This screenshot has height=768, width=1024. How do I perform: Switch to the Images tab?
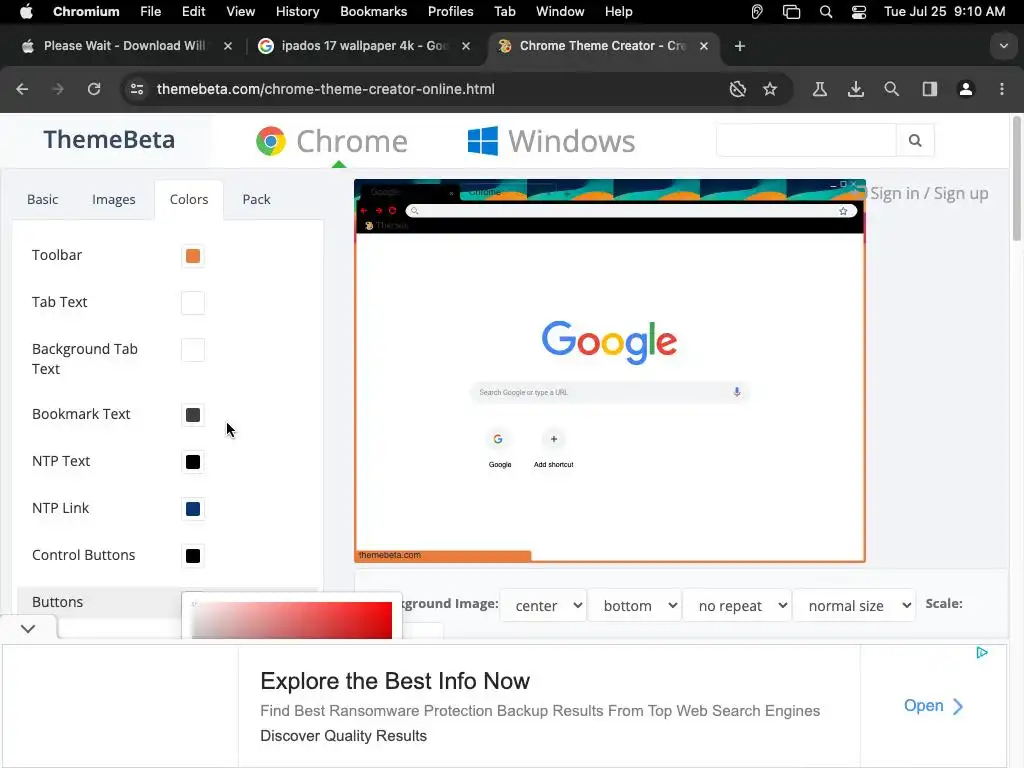pyautogui.click(x=114, y=199)
